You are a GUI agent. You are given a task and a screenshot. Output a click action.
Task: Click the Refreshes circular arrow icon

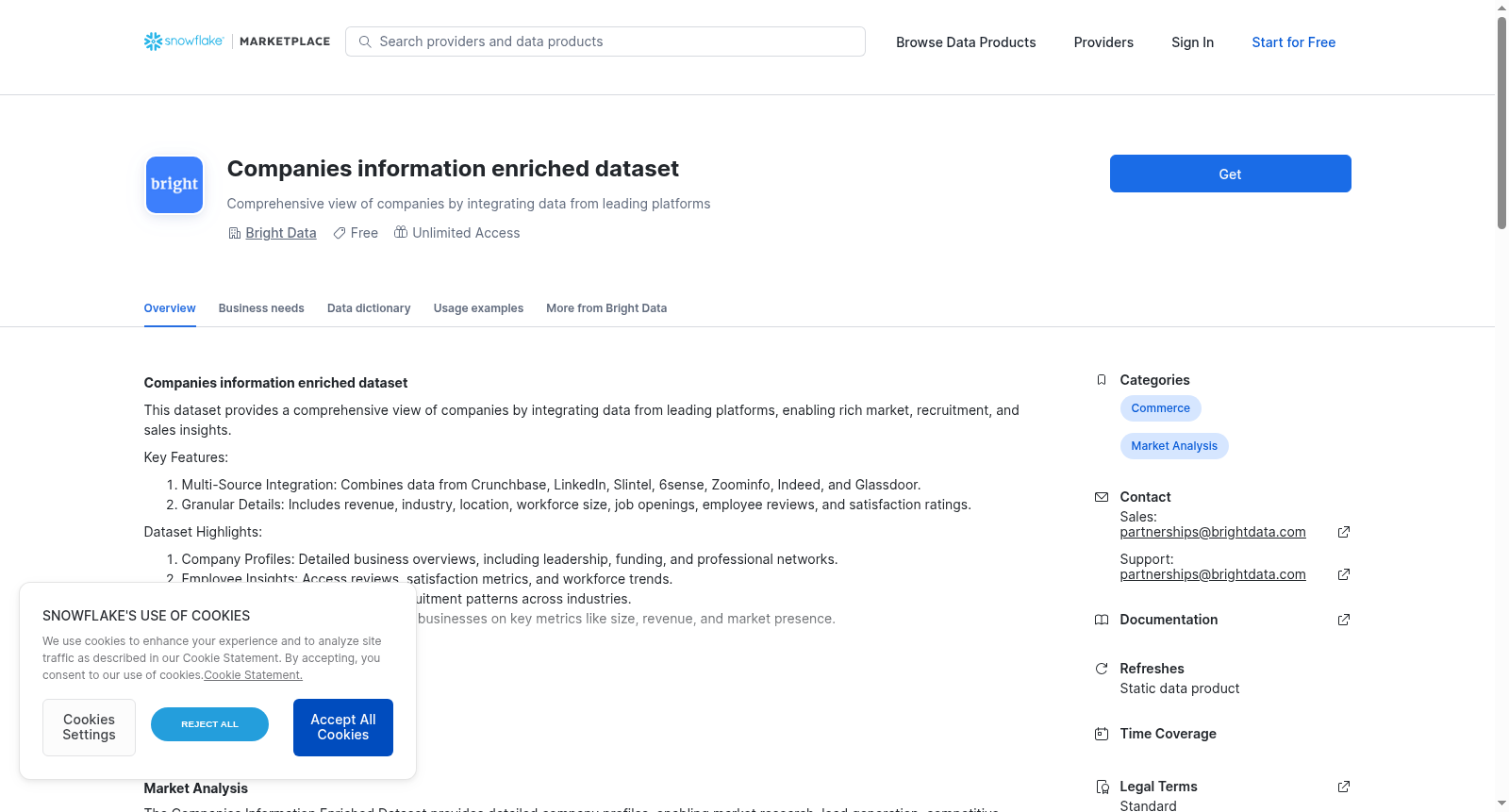click(x=1101, y=669)
